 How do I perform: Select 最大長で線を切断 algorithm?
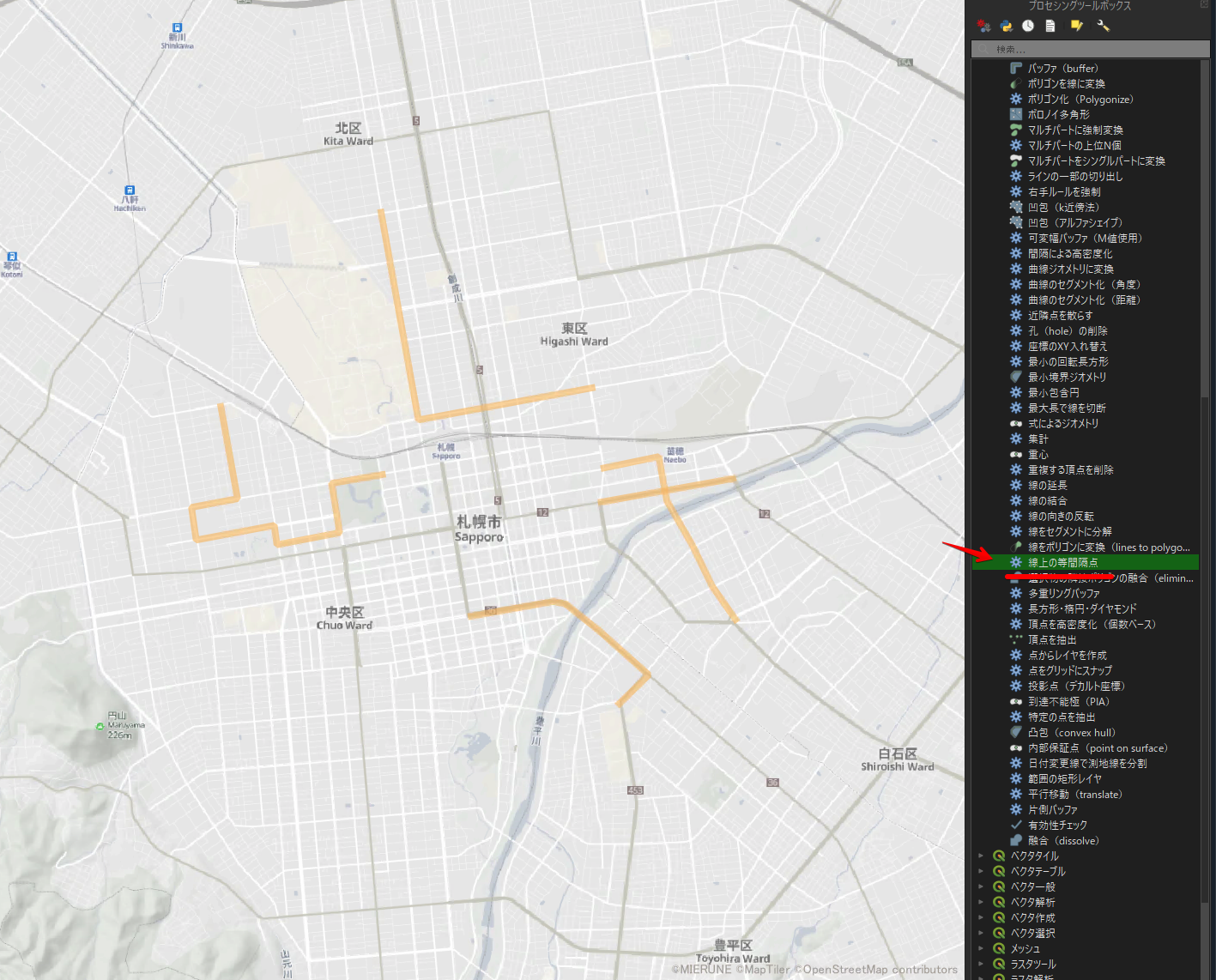(1067, 408)
